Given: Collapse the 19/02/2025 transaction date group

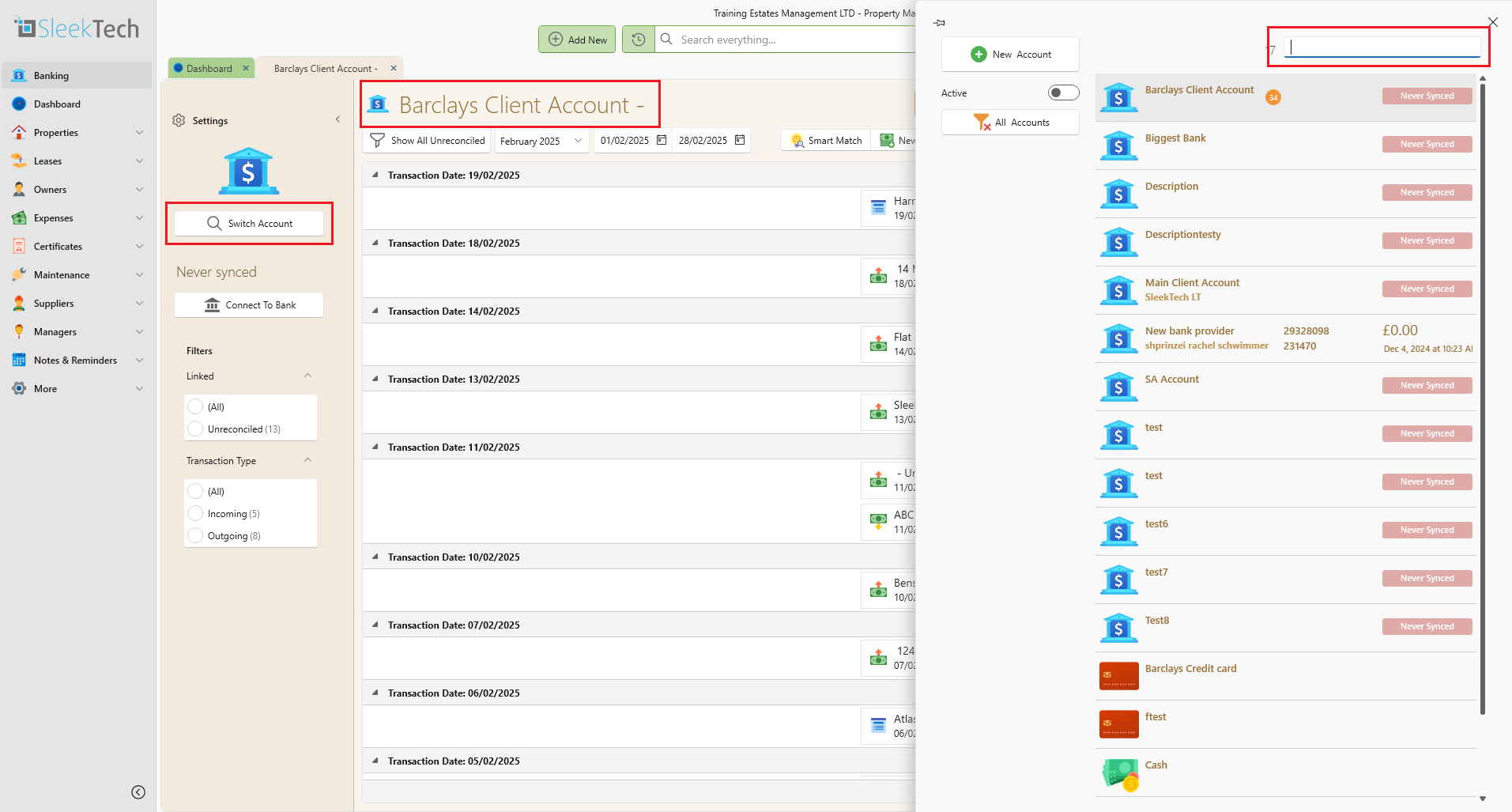Looking at the screenshot, I should 375,175.
